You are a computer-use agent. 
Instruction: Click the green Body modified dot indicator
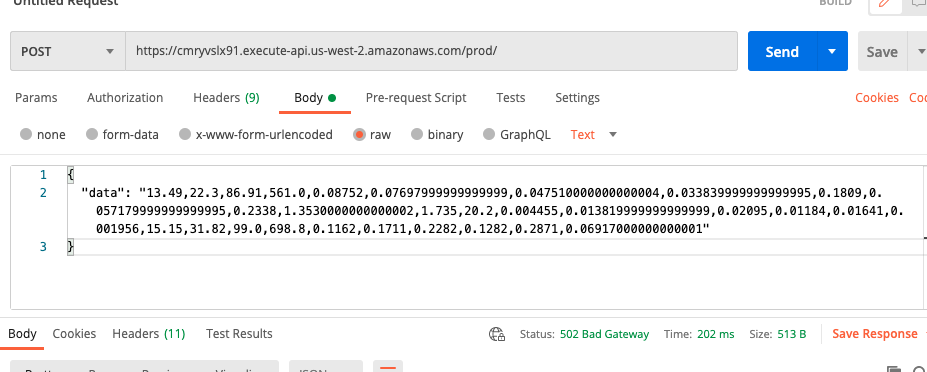(x=332, y=98)
